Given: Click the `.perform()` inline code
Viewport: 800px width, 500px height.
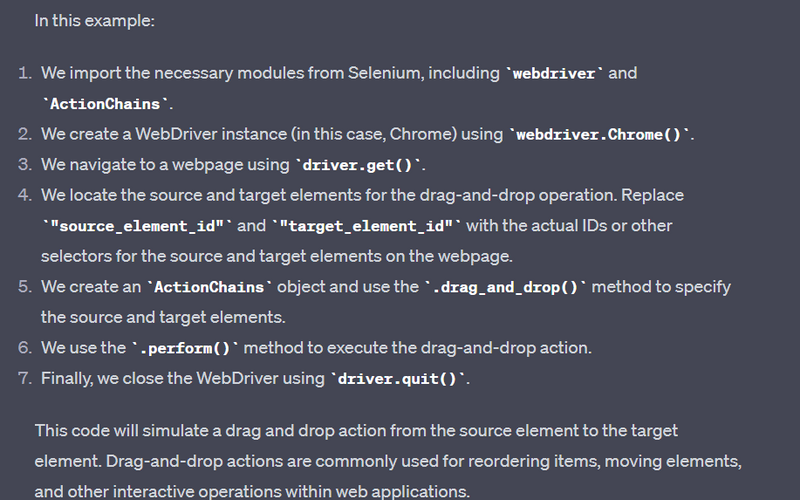Looking at the screenshot, I should coord(185,348).
